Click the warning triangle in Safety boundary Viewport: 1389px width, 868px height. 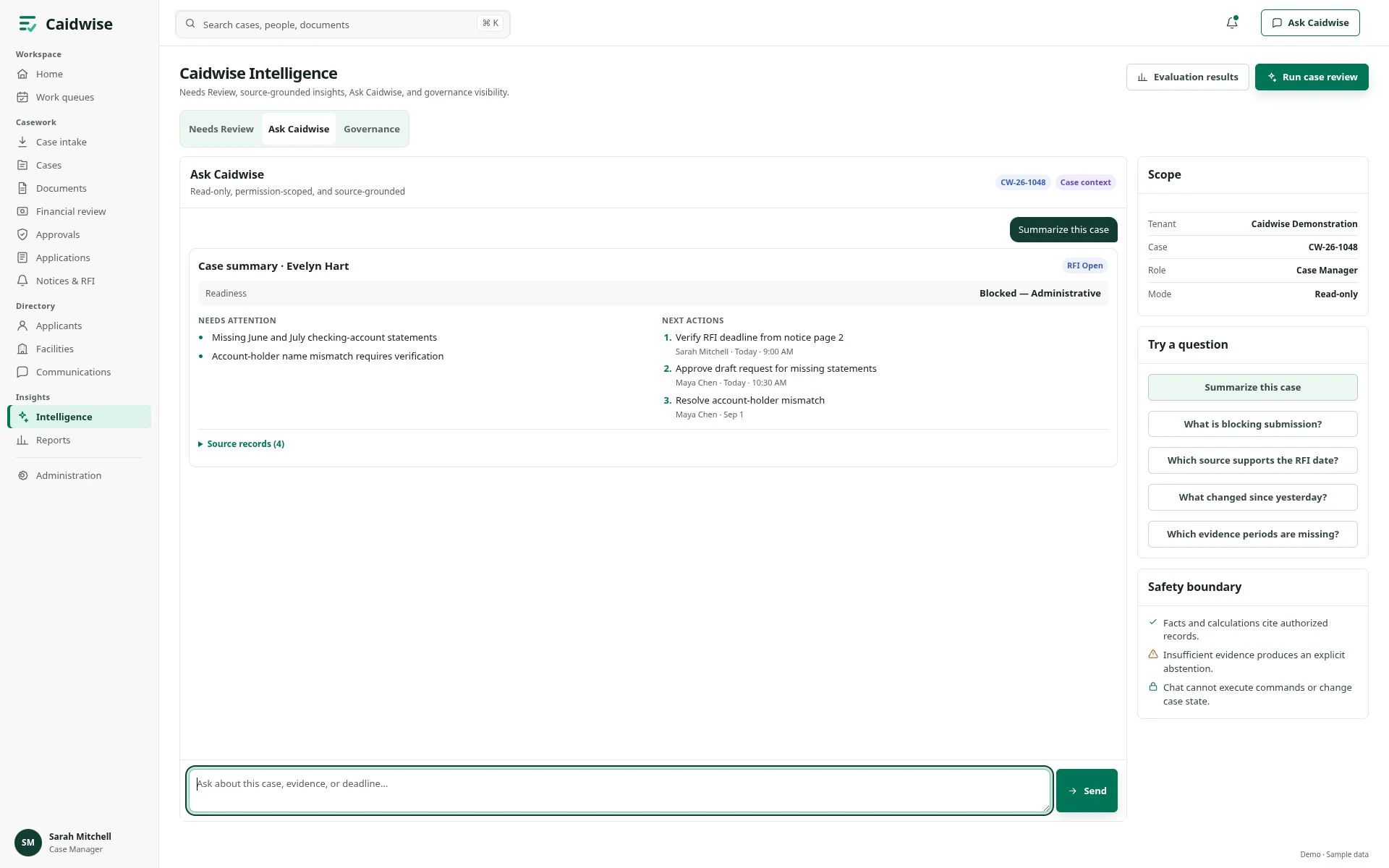[1153, 655]
